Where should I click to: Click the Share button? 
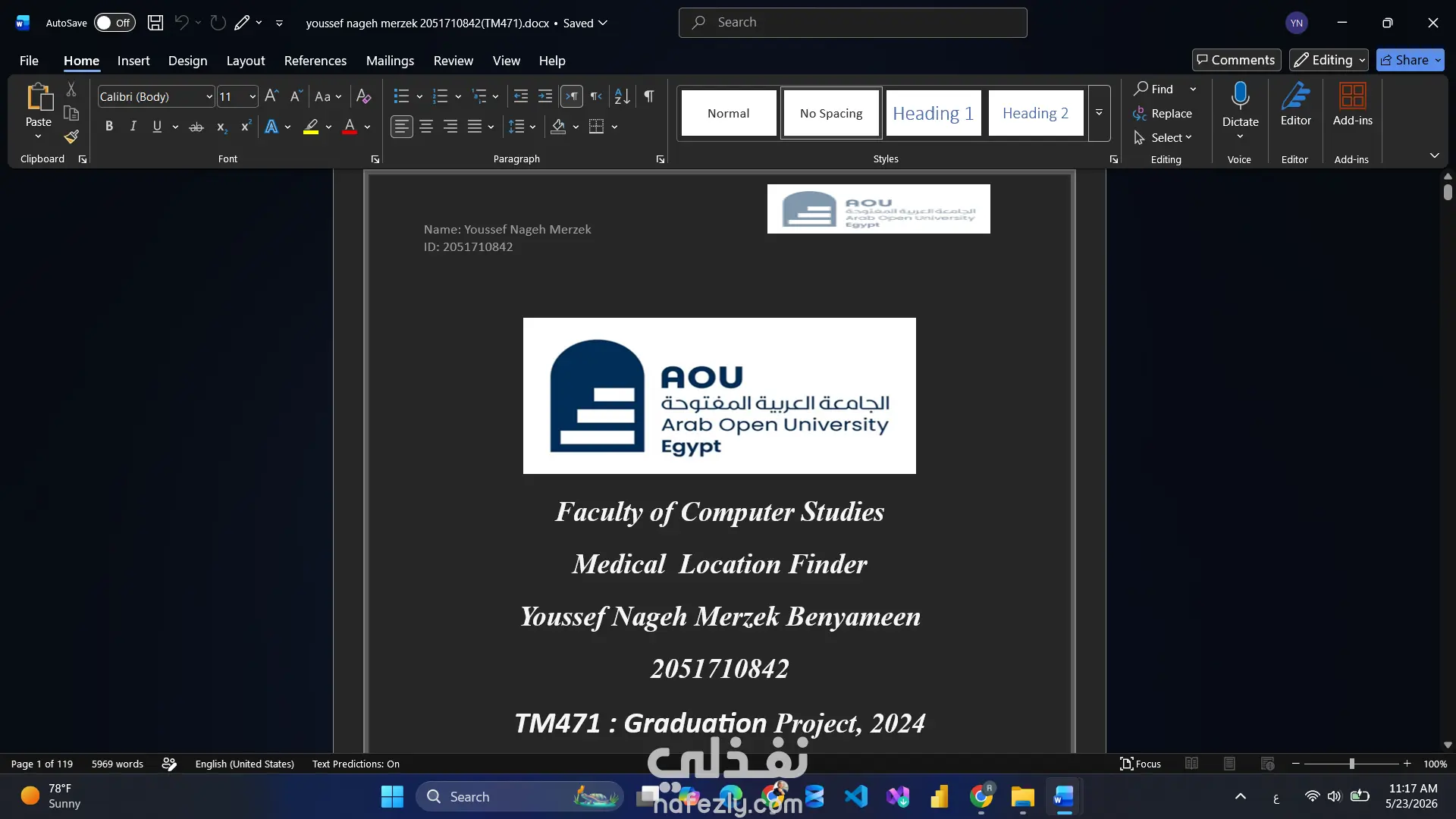1410,60
